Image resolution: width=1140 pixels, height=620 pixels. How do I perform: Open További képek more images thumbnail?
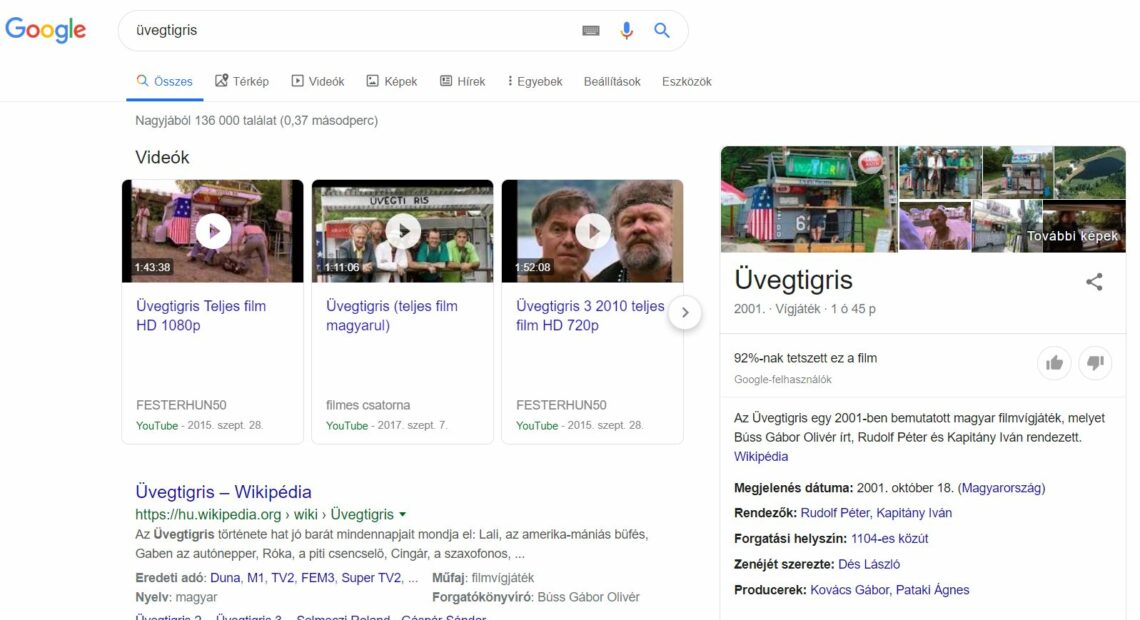1084,227
